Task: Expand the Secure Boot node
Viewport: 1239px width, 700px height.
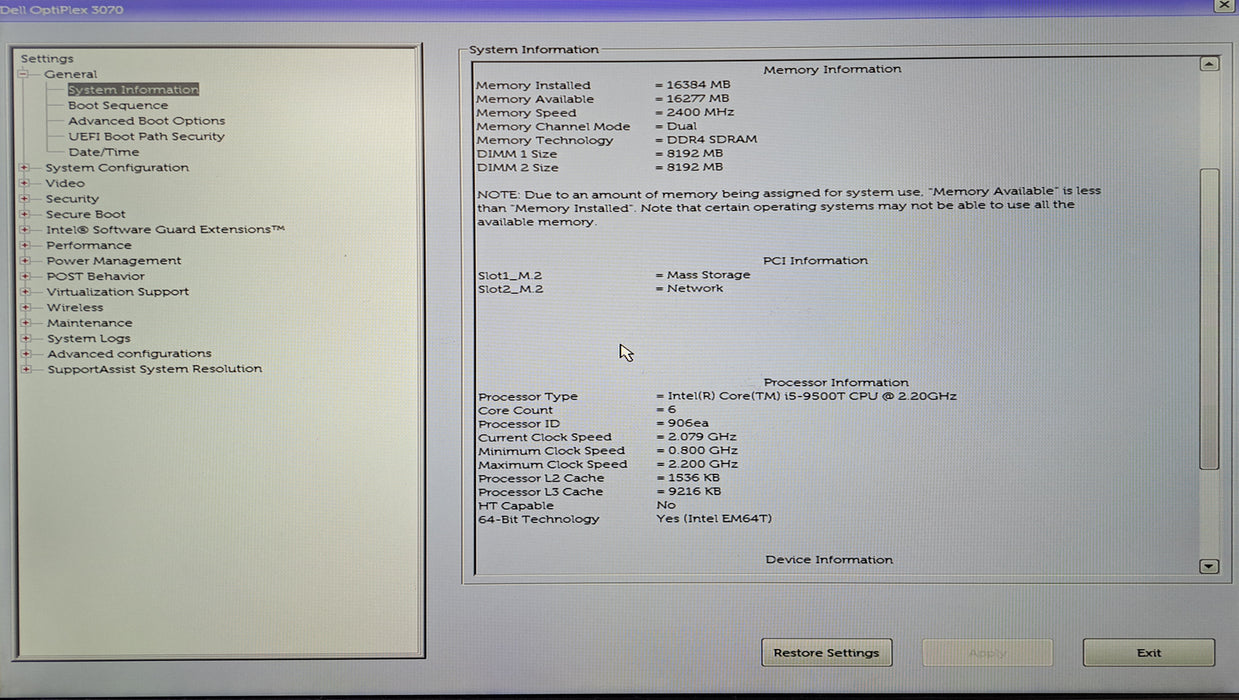Action: tap(24, 214)
